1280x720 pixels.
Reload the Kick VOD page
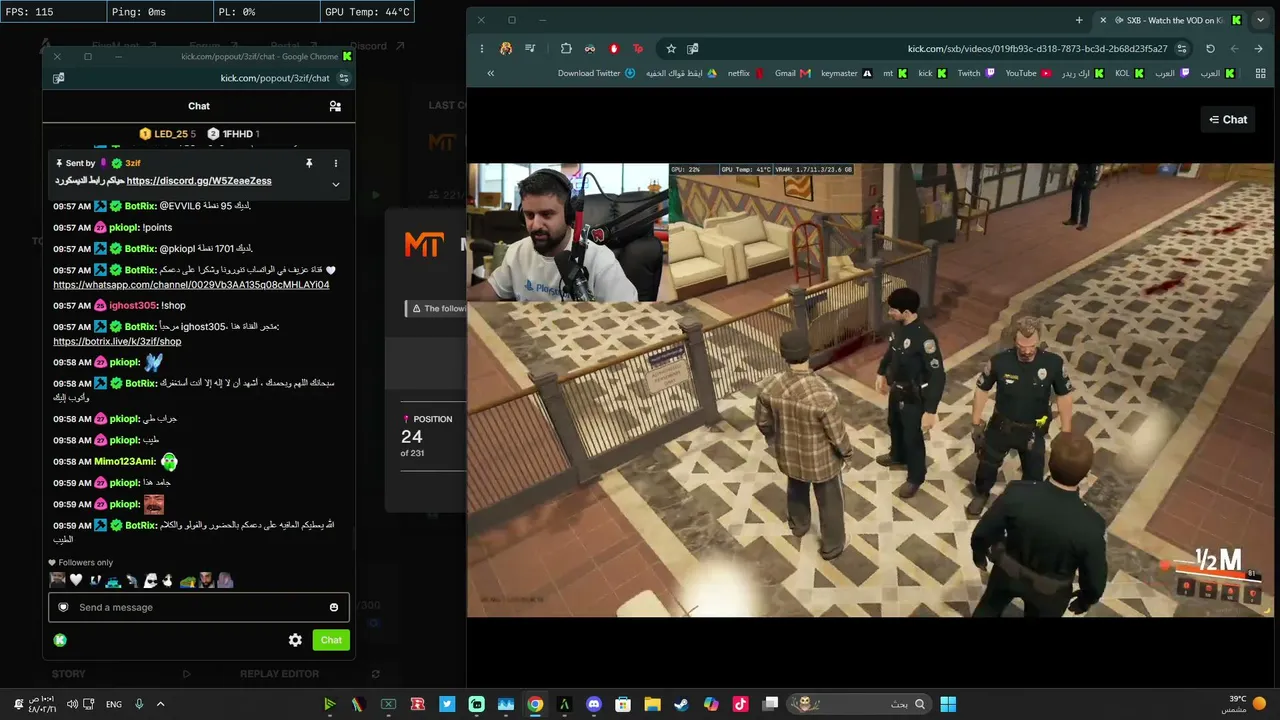coord(1210,48)
